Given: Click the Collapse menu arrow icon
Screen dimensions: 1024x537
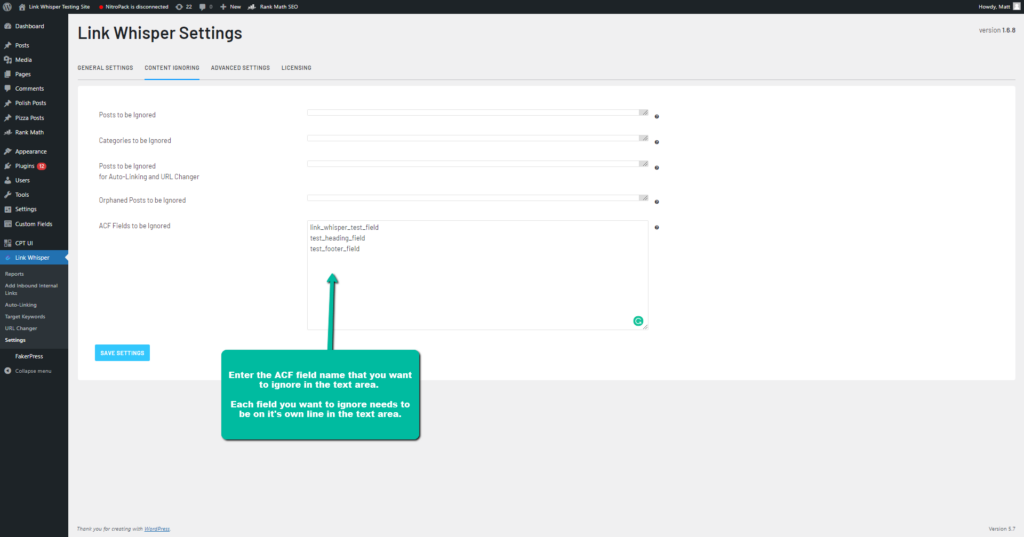Looking at the screenshot, I should [8, 370].
